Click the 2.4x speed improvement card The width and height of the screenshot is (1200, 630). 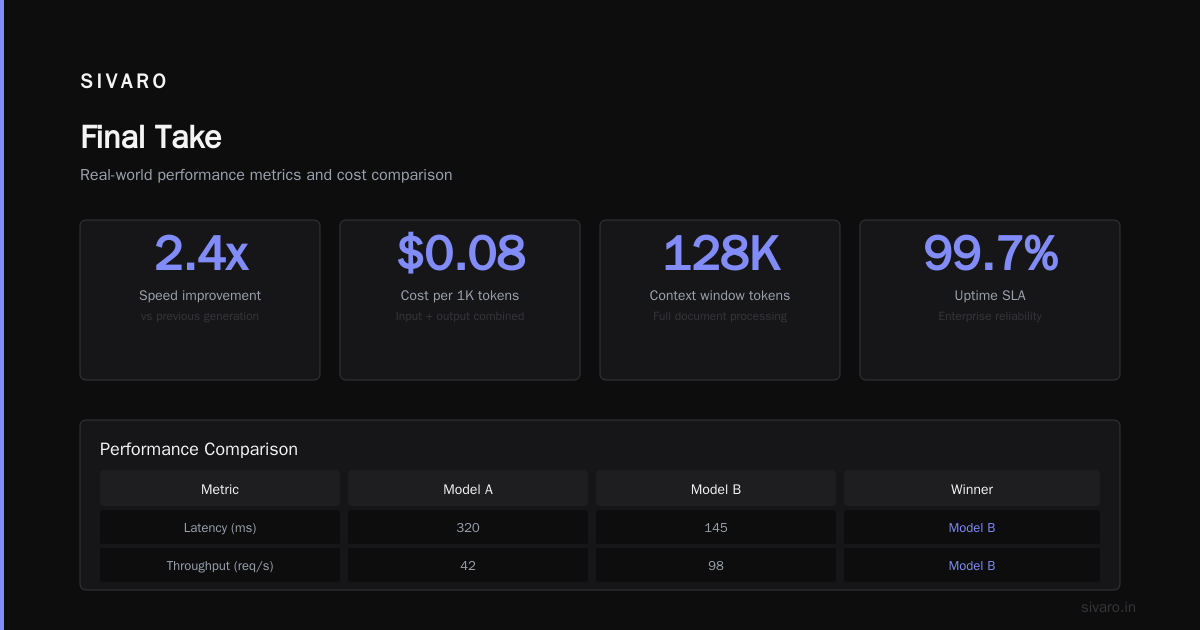pos(200,300)
